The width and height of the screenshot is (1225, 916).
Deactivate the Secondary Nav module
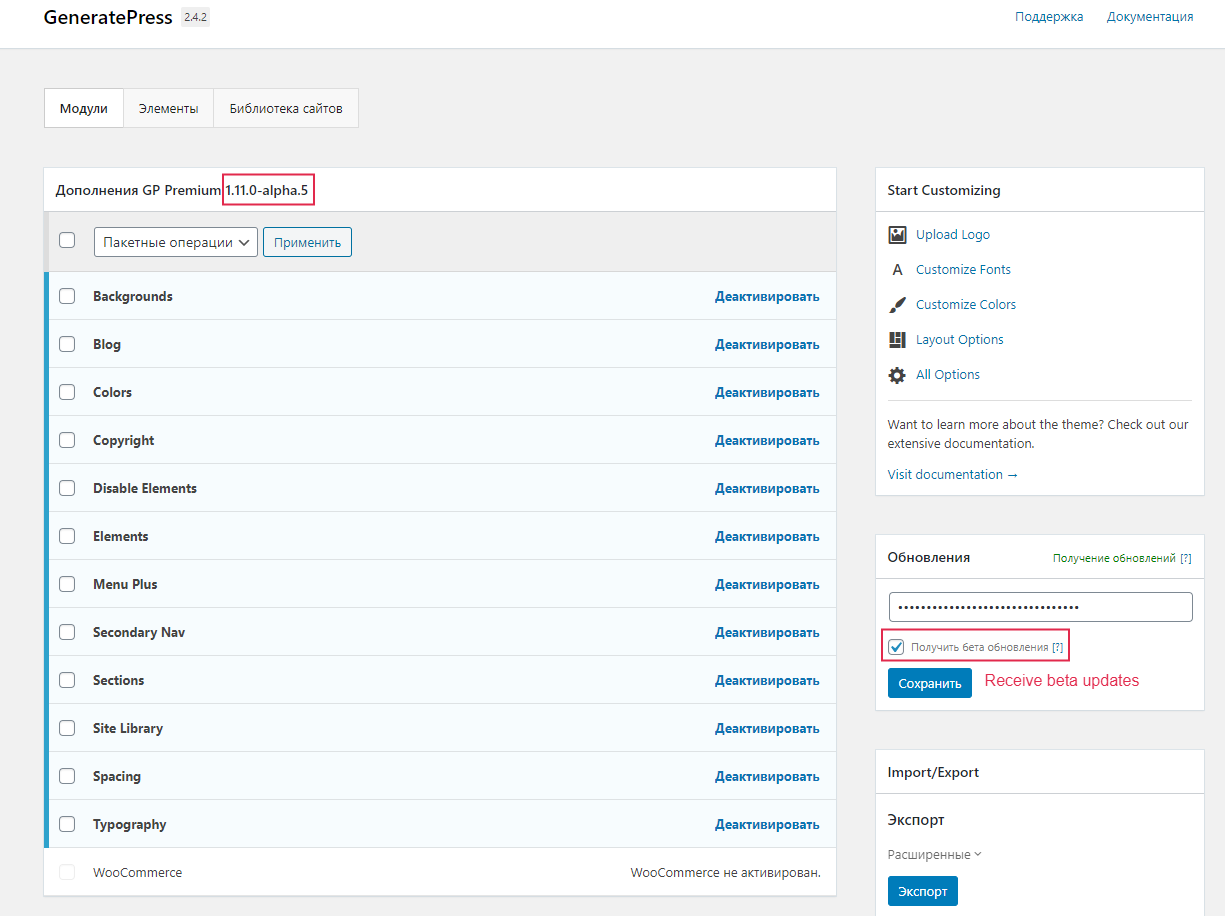pyautogui.click(x=767, y=632)
